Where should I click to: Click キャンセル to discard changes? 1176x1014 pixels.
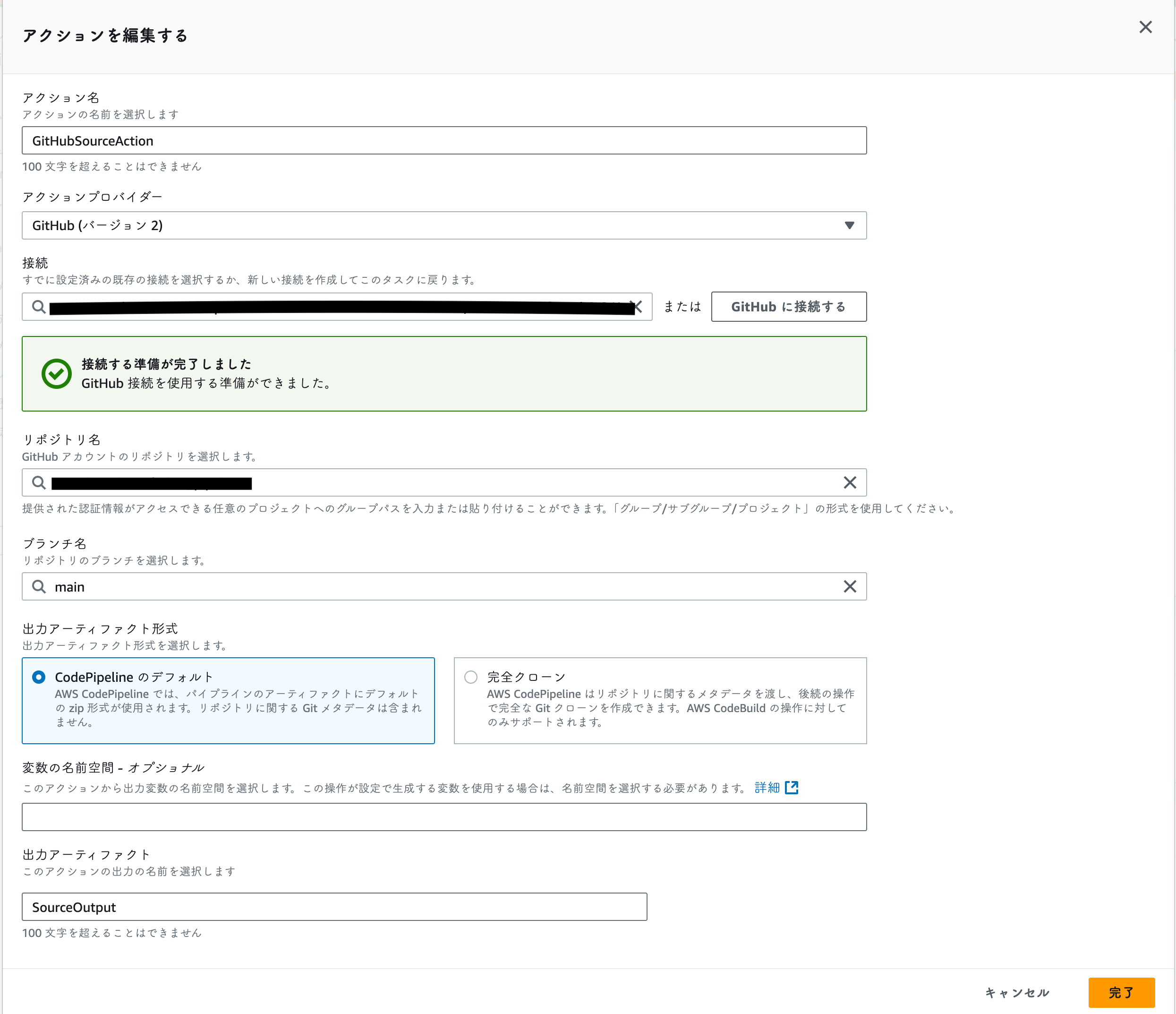tap(1018, 992)
